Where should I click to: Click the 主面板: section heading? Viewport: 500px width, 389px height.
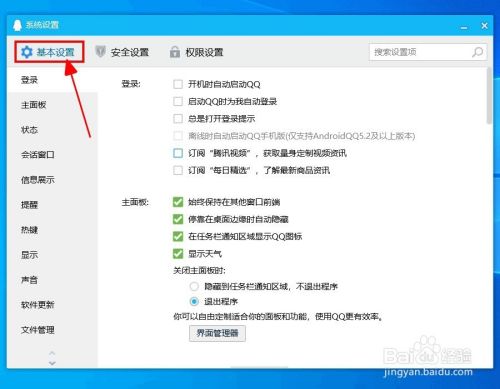tap(135, 202)
